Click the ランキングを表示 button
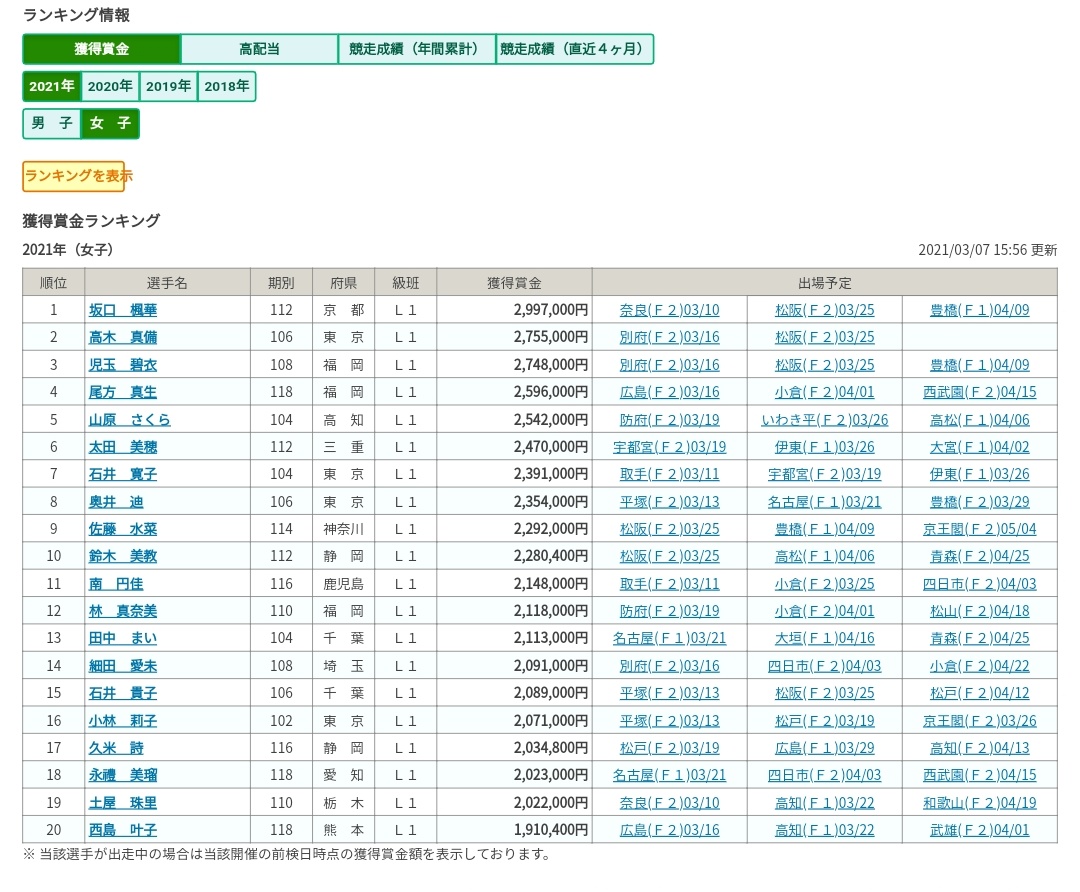1080x892 pixels. [74, 176]
